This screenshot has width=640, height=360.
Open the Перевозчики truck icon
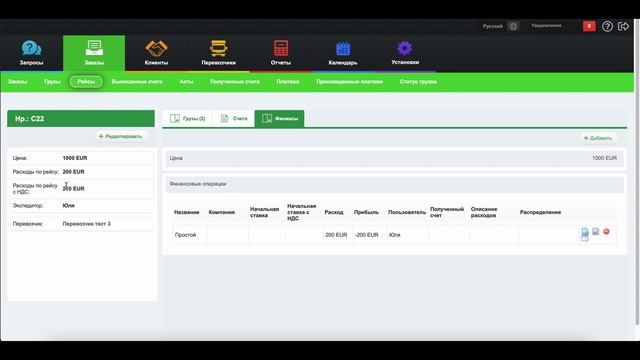(x=219, y=48)
